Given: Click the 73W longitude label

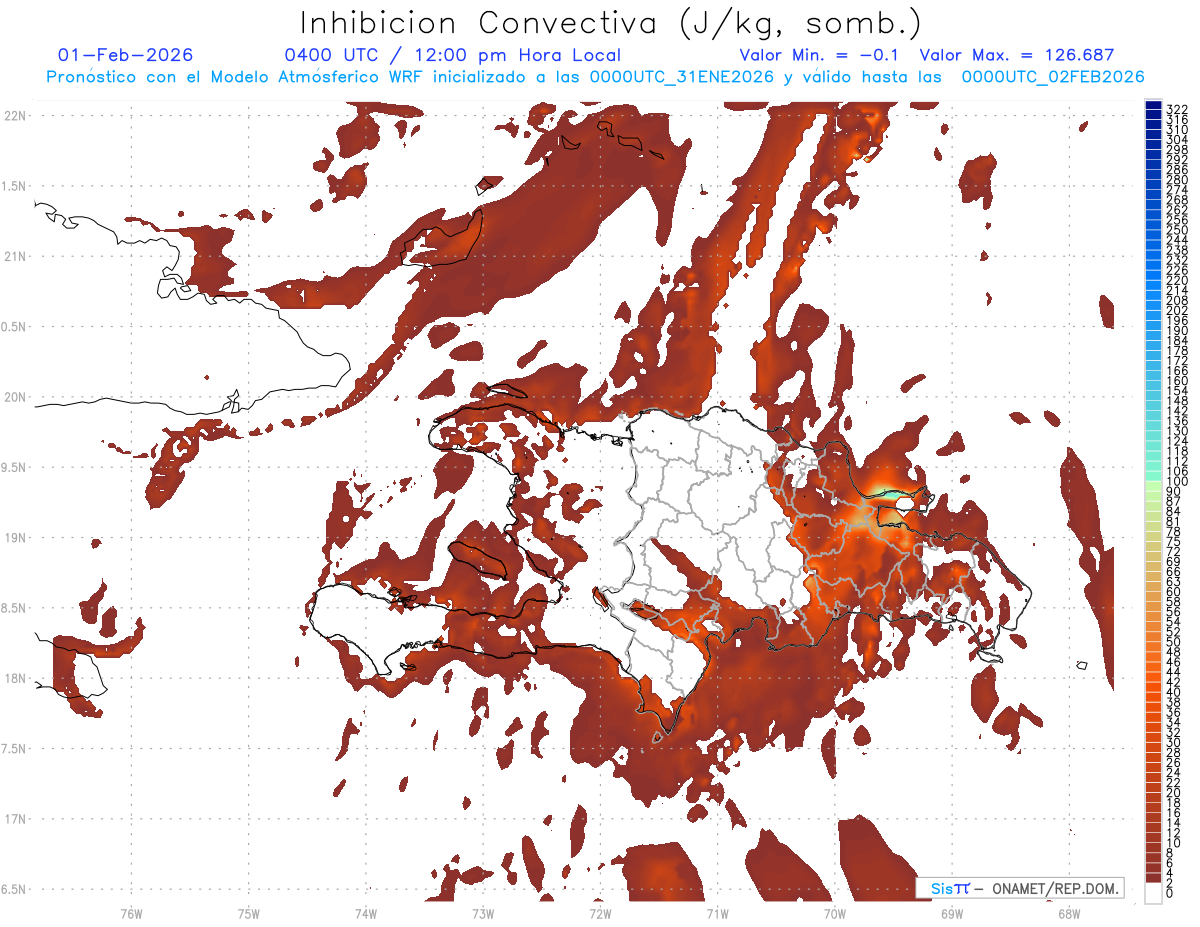Looking at the screenshot, I should (x=483, y=913).
